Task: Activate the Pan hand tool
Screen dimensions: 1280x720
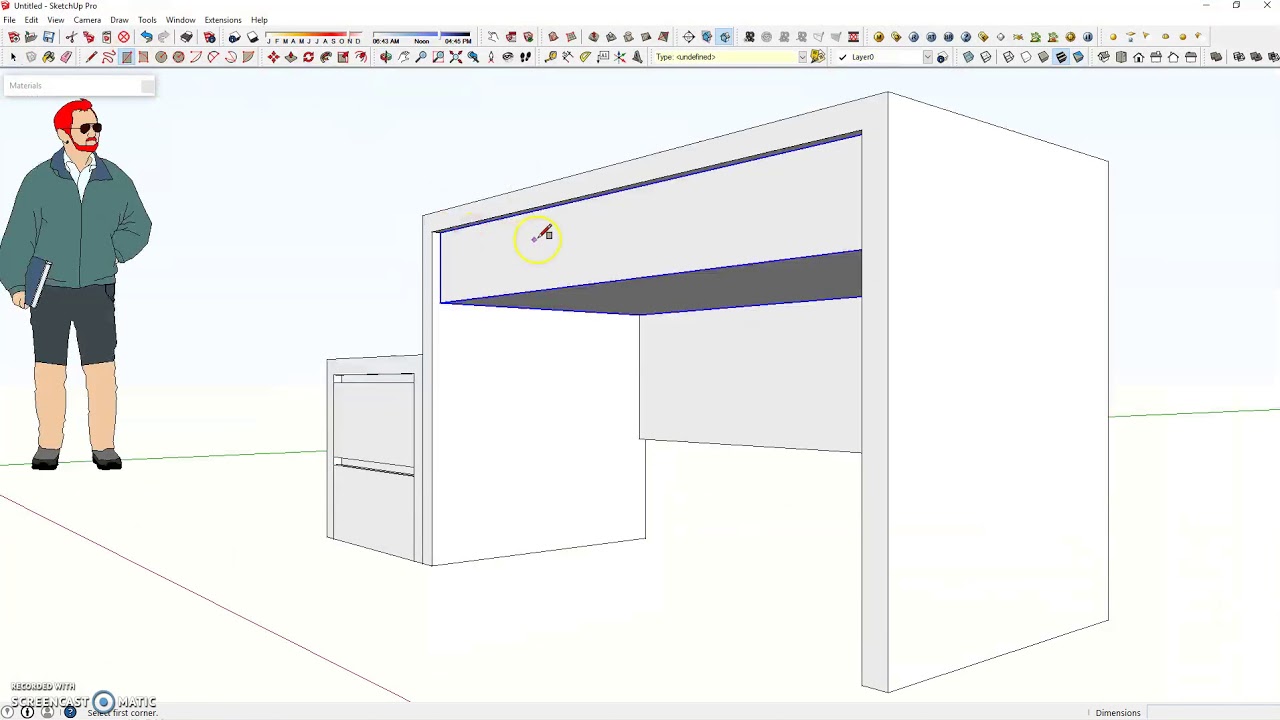Action: click(403, 57)
